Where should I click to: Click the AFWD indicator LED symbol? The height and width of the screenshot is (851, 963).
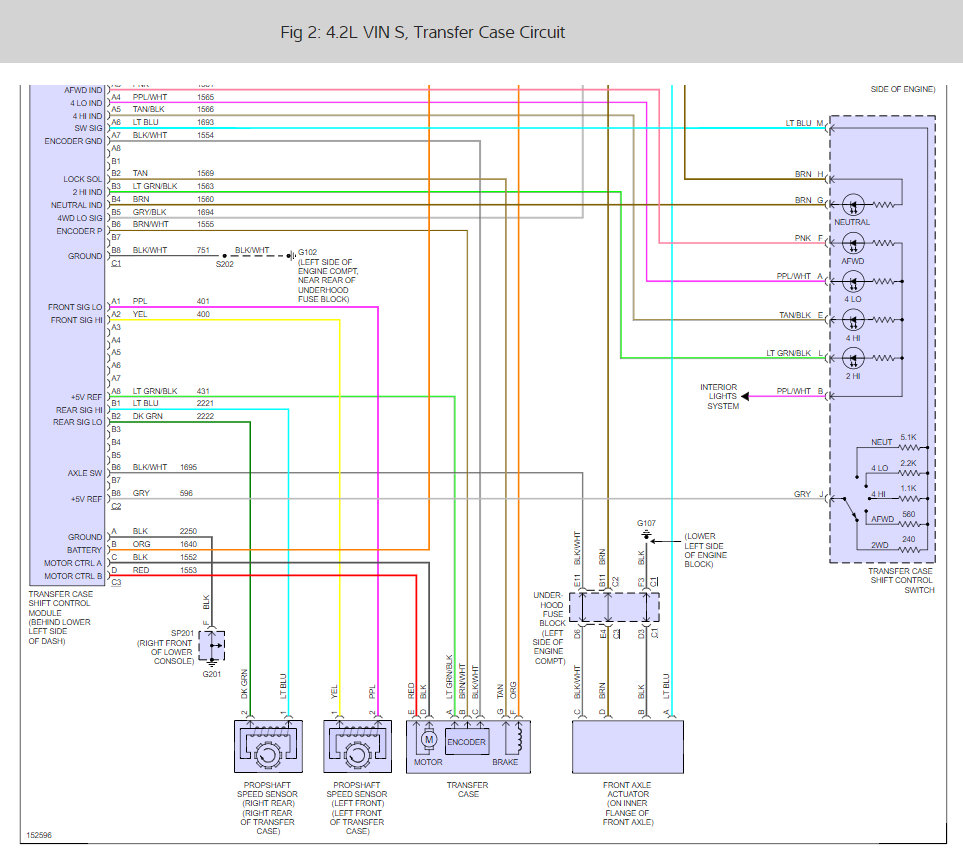point(852,244)
